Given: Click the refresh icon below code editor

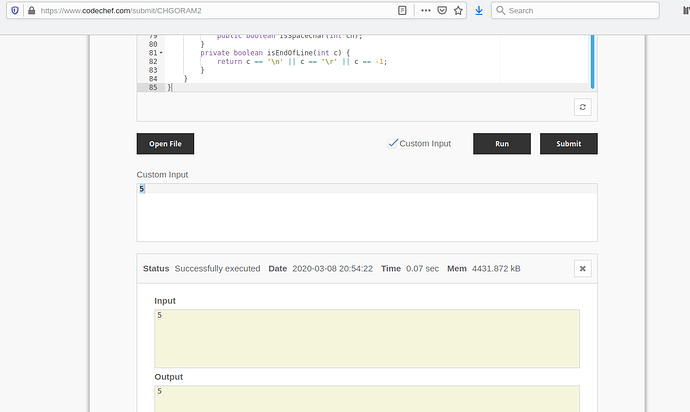Looking at the screenshot, I should pyautogui.click(x=583, y=107).
